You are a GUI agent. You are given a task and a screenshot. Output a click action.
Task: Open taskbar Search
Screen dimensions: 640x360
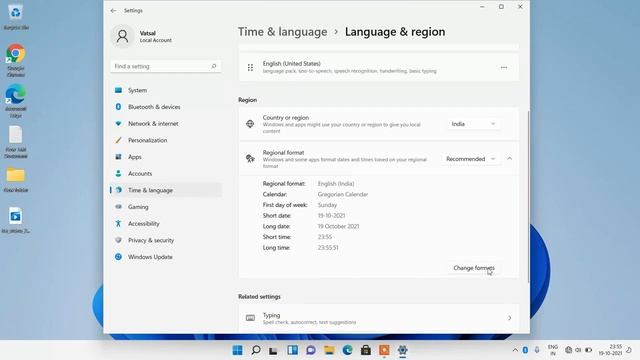coord(256,350)
